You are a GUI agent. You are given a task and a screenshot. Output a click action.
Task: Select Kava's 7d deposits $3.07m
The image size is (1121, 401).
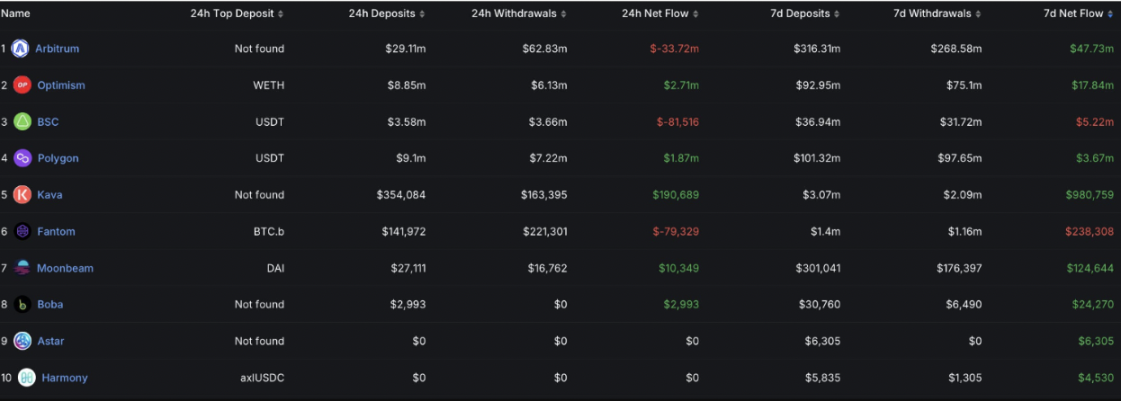point(821,194)
